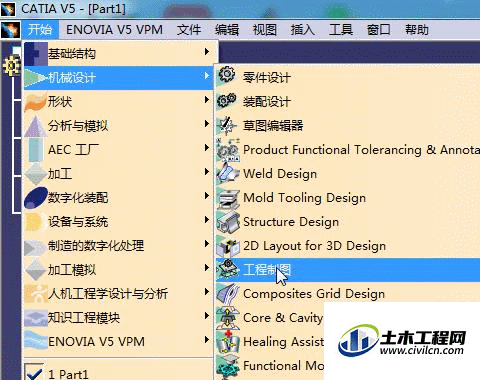Expand the AEC 工厂 submenu arrow
Screen dimensions: 480x380
(207, 148)
